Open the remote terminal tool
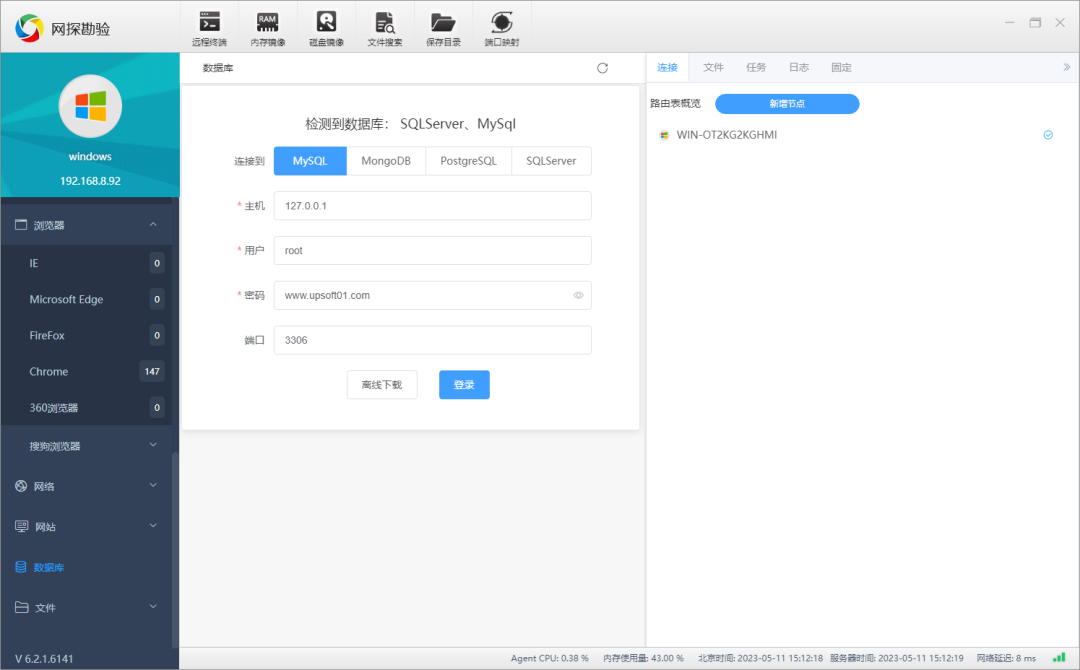1080x670 pixels. click(x=209, y=28)
